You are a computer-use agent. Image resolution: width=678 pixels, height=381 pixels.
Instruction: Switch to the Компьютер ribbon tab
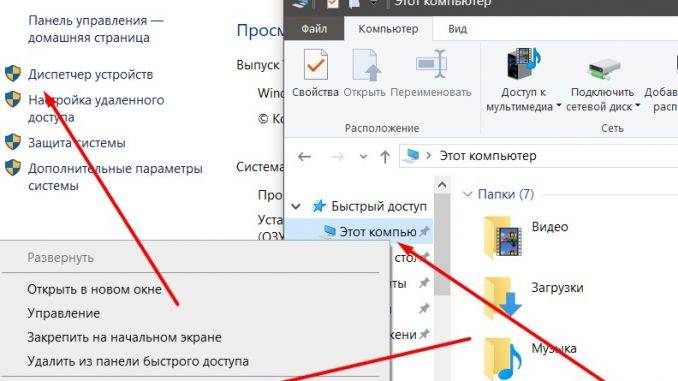[x=388, y=29]
